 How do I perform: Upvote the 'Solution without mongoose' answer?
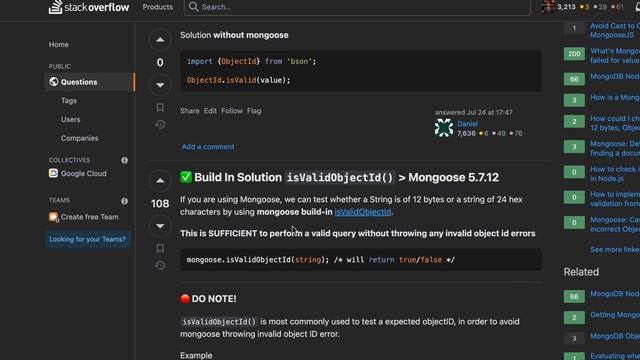(x=160, y=40)
